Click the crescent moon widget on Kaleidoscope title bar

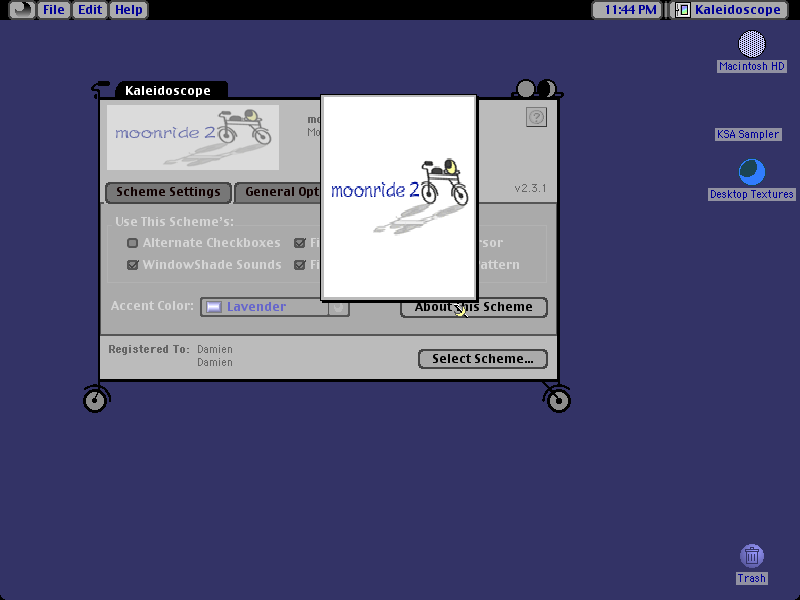[x=546, y=89]
